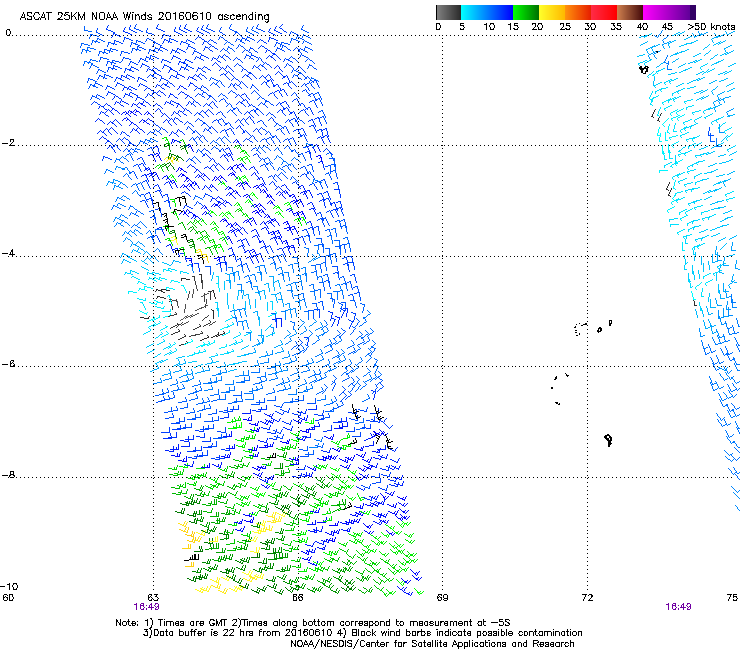Pick the green 15–20 knots colorbar segment
Screen dimensions: 740x650
[x=526, y=12]
